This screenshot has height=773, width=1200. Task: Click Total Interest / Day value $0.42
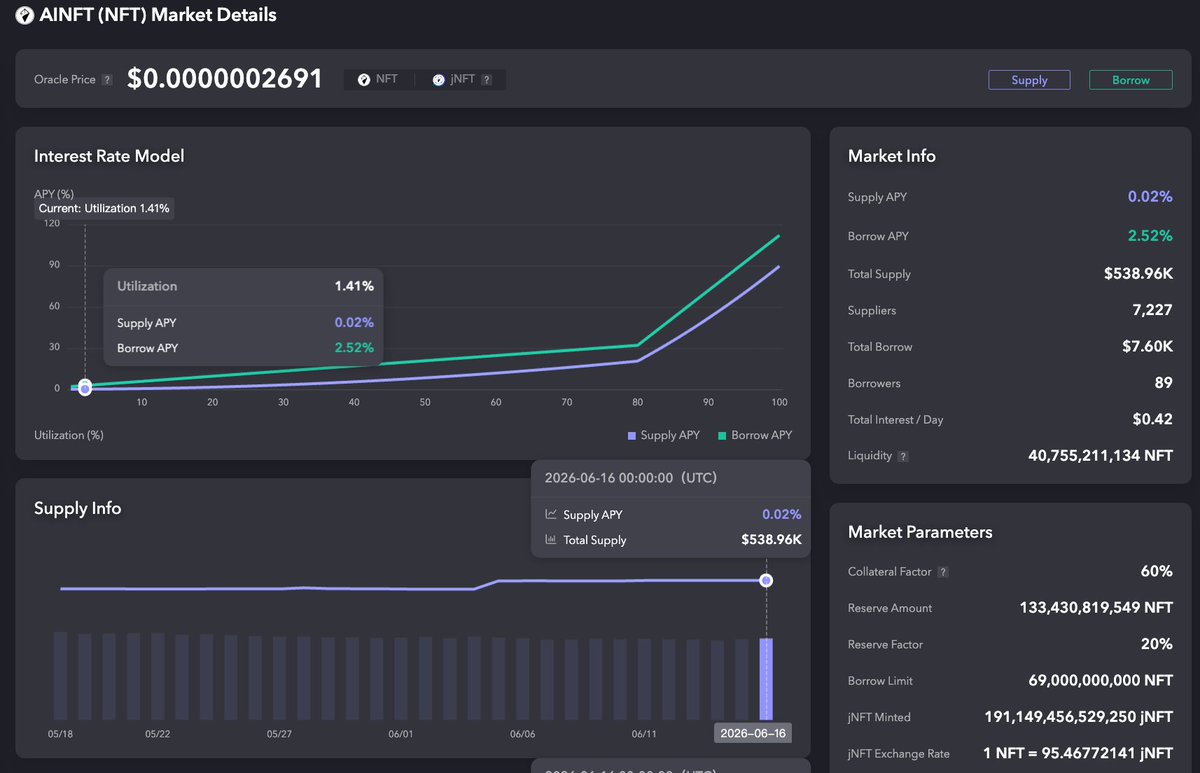click(x=1152, y=419)
